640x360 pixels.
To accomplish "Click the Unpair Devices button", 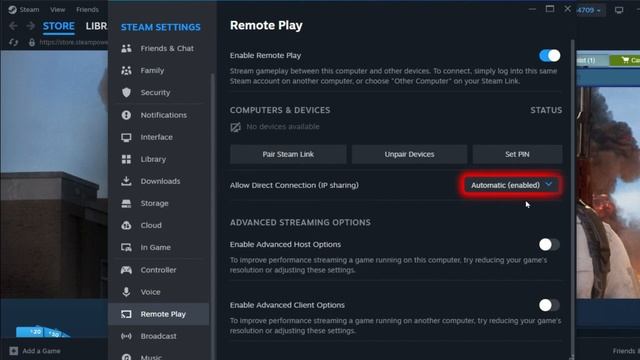I will (x=409, y=154).
